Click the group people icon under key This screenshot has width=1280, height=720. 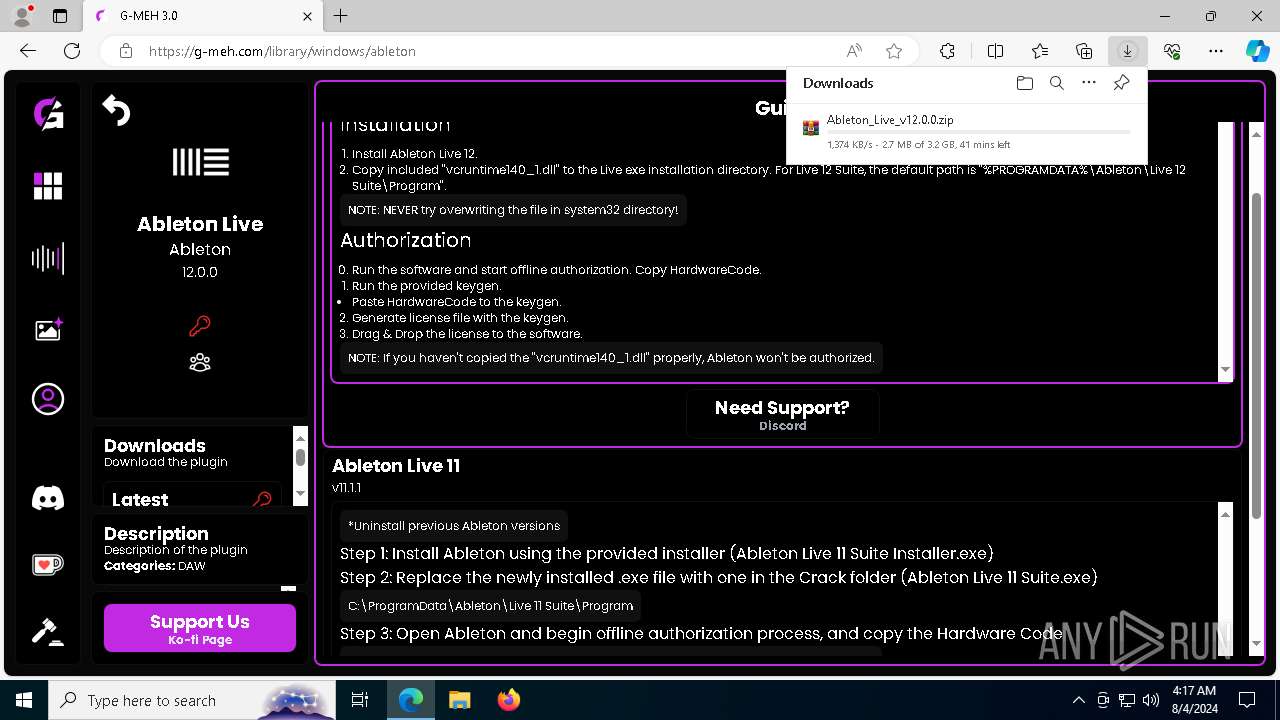click(x=200, y=362)
